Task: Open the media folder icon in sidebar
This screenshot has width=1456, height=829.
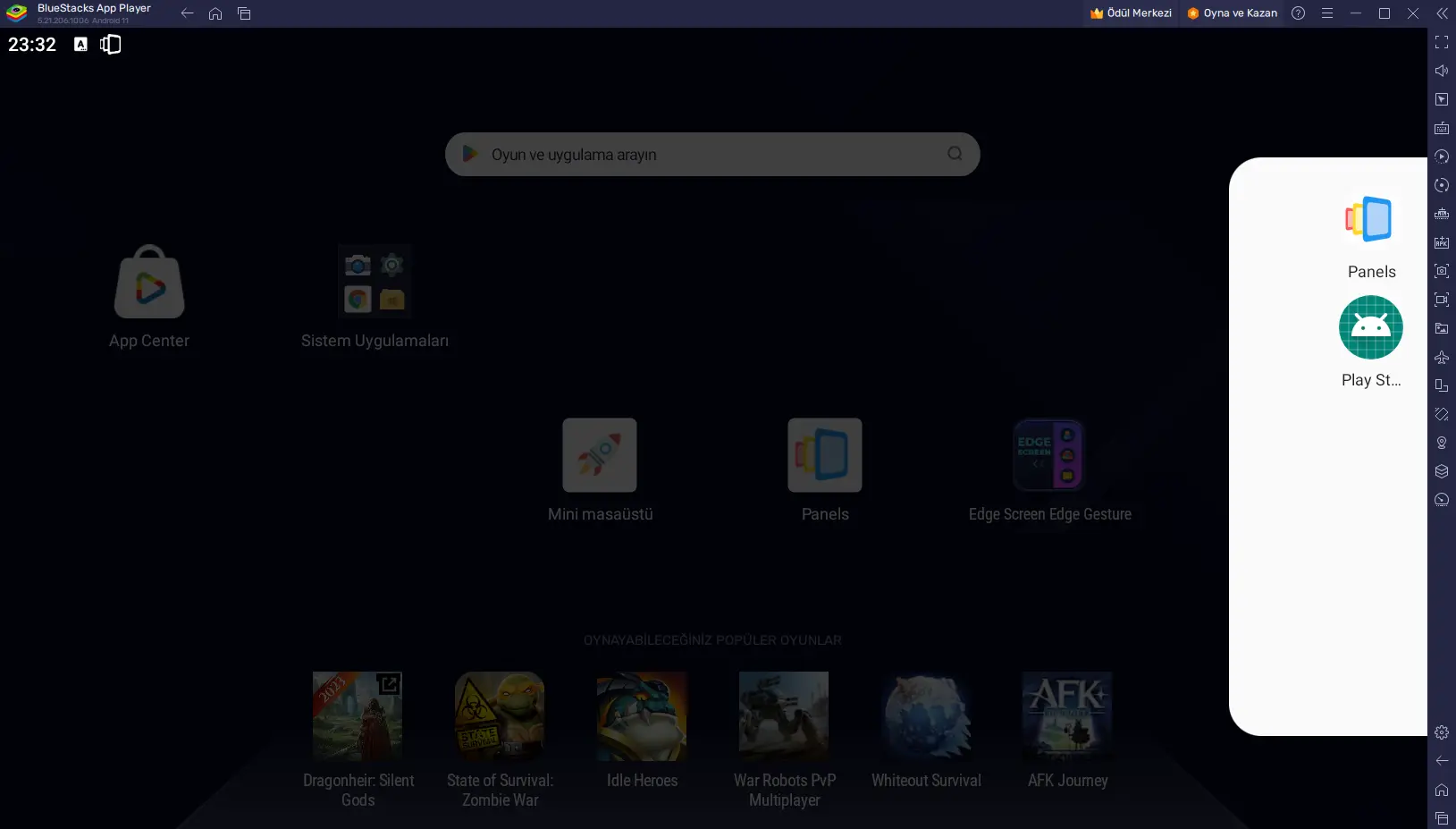Action: 1442,328
